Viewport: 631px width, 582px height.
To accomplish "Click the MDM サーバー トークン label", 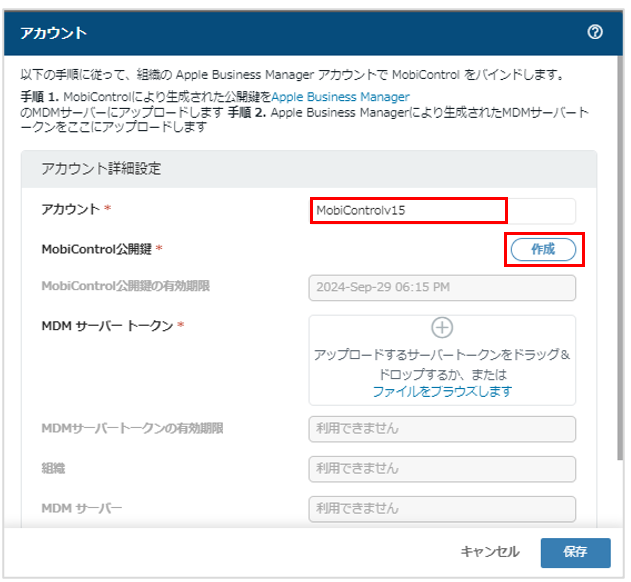I will (x=107, y=325).
